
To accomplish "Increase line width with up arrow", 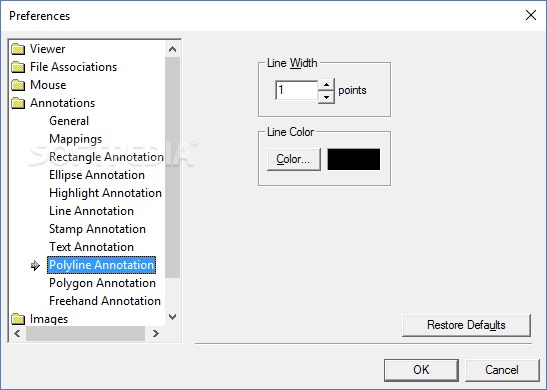I will tap(327, 85).
